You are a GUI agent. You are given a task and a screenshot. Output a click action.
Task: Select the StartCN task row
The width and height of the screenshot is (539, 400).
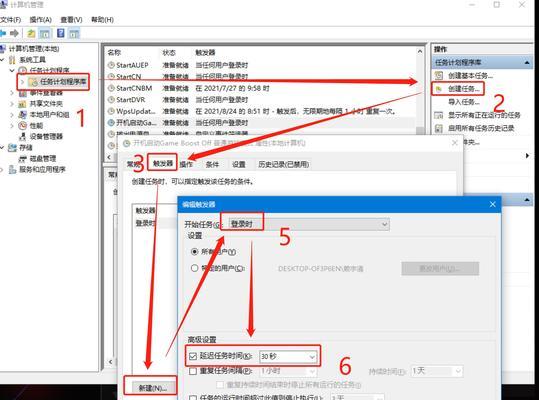tap(261, 76)
